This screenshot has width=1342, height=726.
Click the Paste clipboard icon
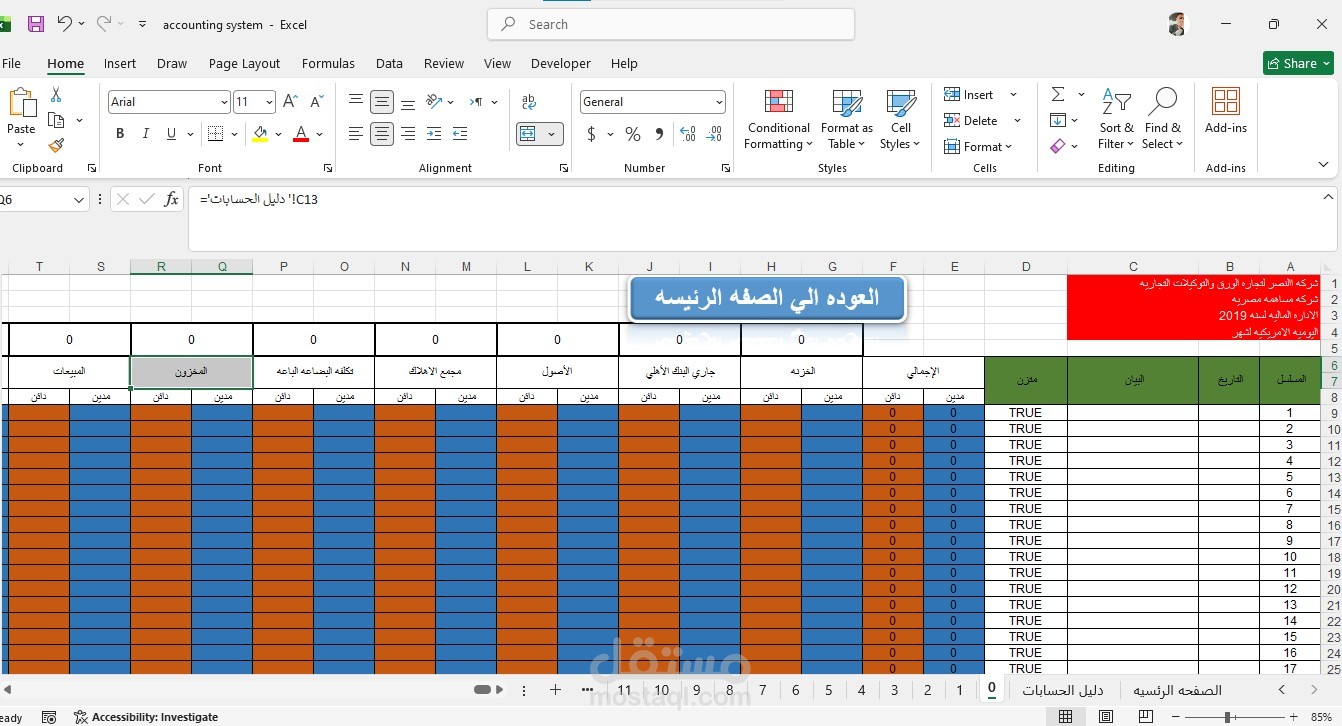coord(21,103)
